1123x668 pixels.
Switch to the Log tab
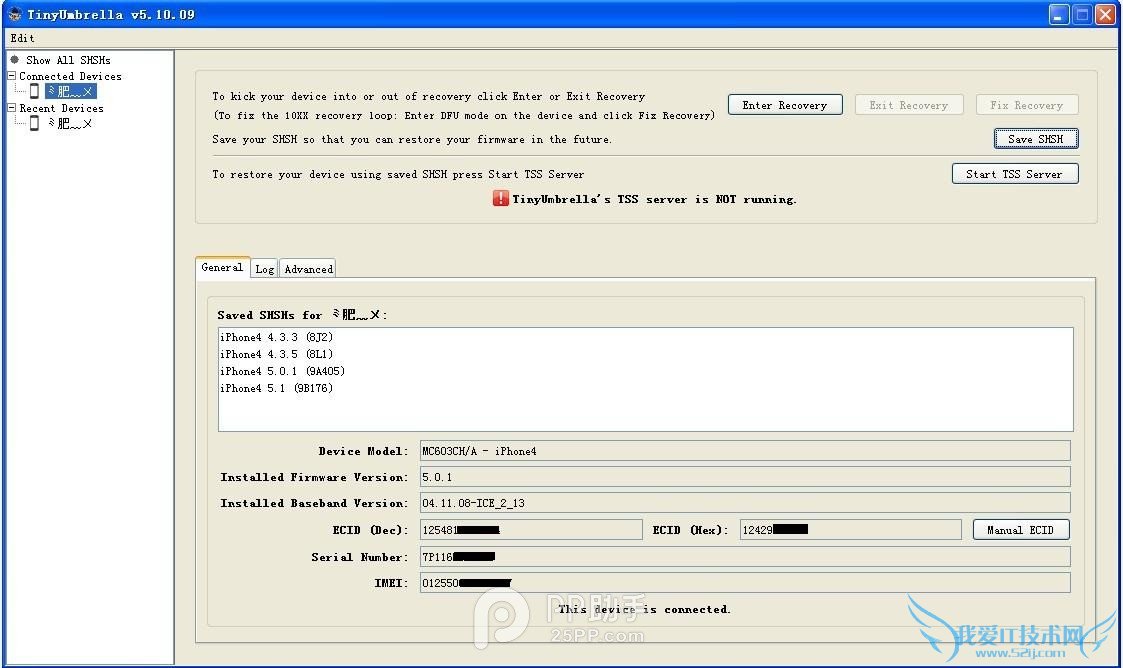pyautogui.click(x=264, y=268)
